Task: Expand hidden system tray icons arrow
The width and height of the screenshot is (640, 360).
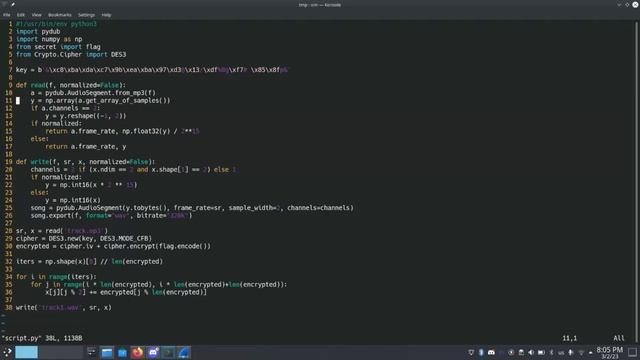Action: [x=591, y=353]
